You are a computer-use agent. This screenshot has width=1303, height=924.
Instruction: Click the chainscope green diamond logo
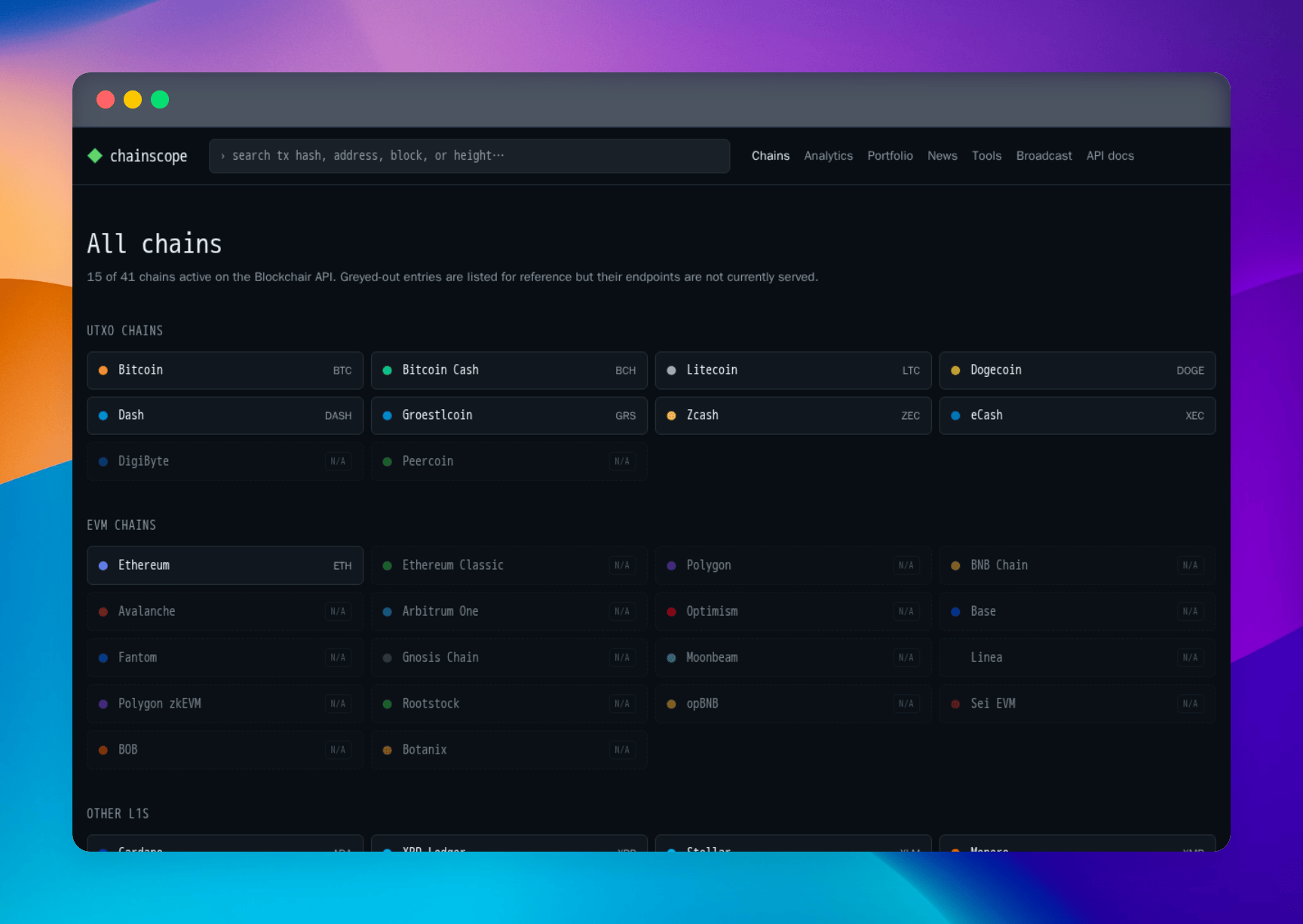95,156
